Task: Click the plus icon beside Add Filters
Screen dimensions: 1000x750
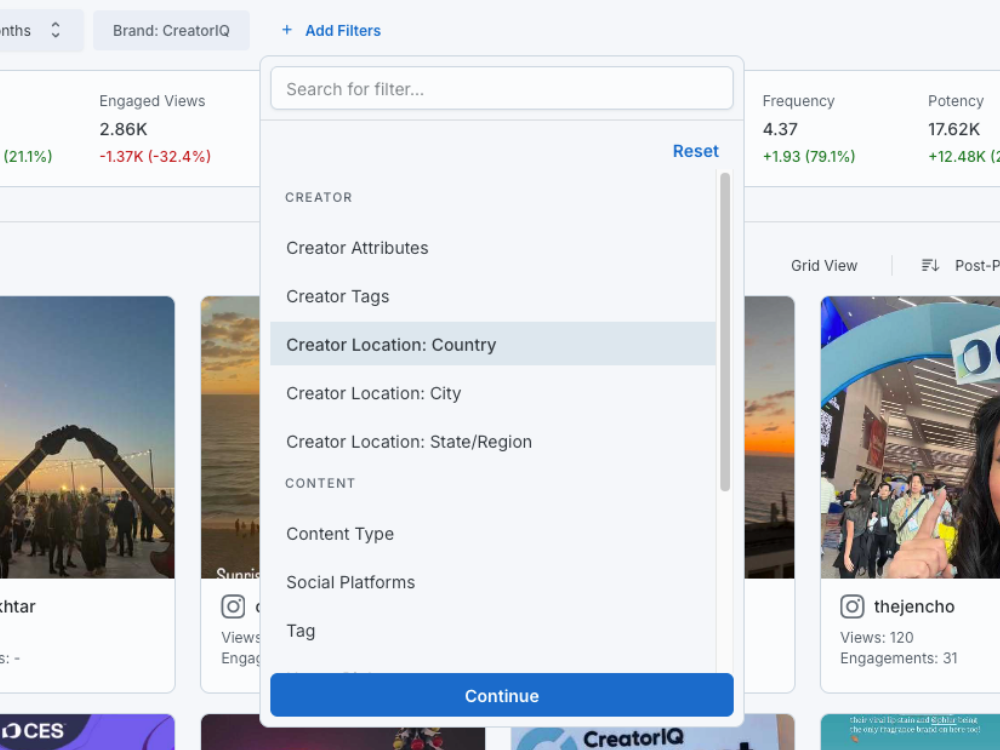Action: 287,31
